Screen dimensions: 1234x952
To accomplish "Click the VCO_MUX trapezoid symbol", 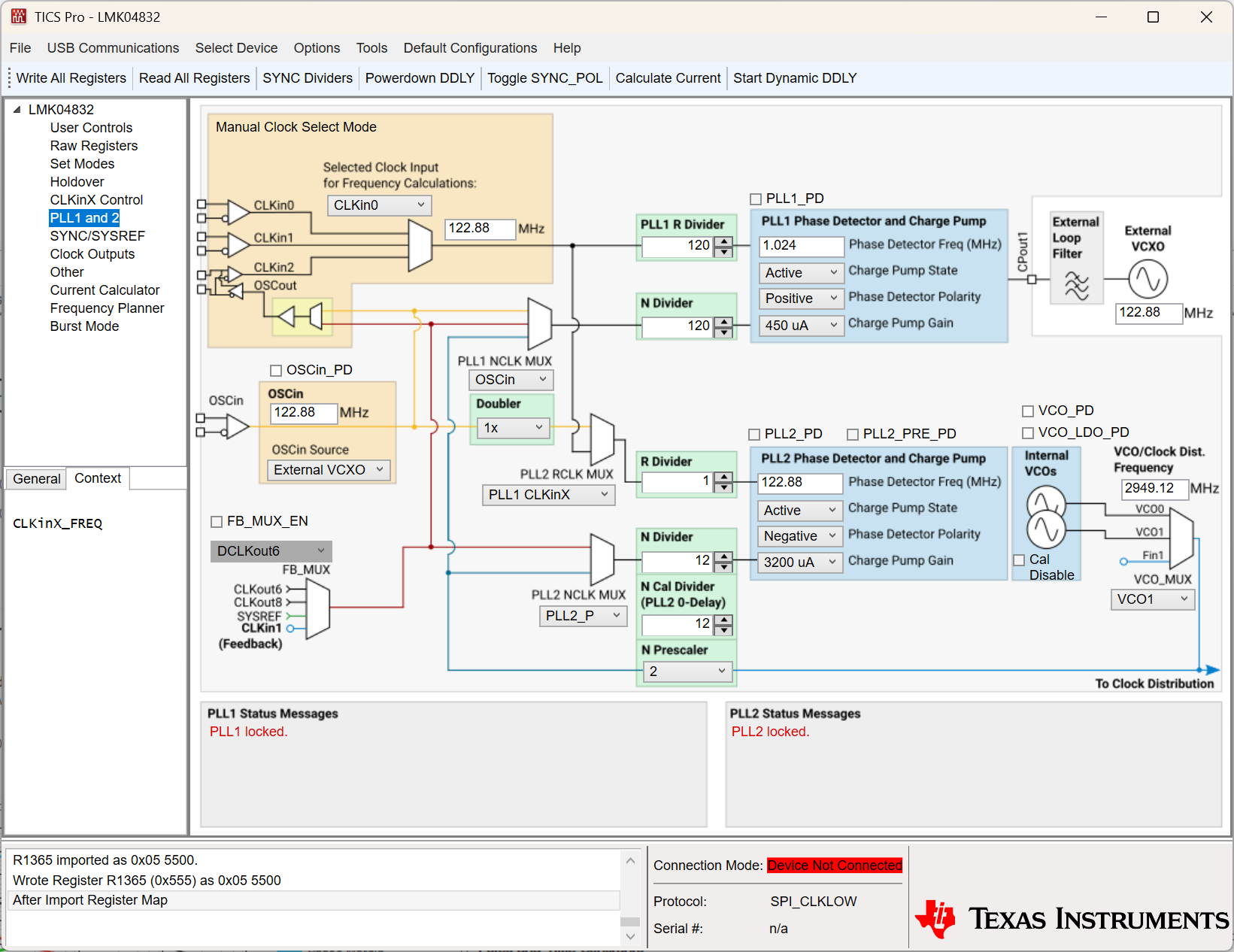I will [1182, 538].
